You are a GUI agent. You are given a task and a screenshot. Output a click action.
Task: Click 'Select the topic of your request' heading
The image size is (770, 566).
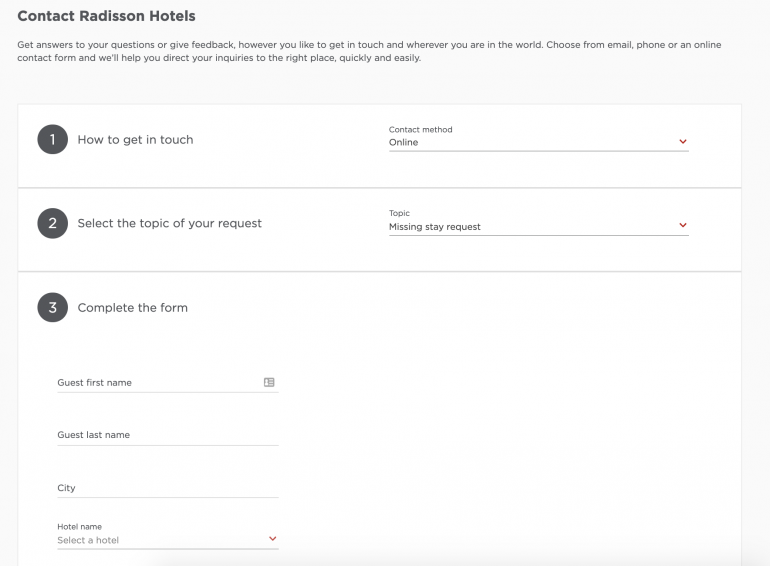tap(169, 224)
